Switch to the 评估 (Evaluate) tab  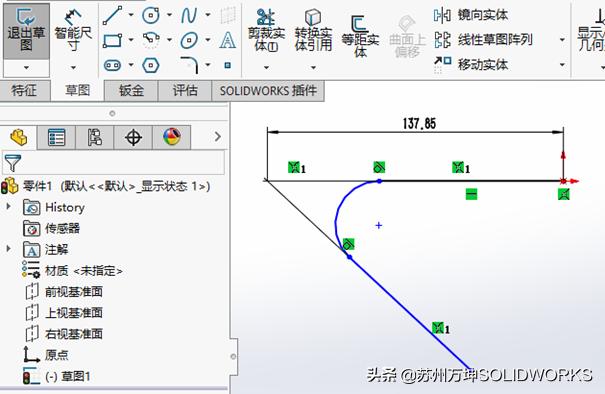click(185, 91)
